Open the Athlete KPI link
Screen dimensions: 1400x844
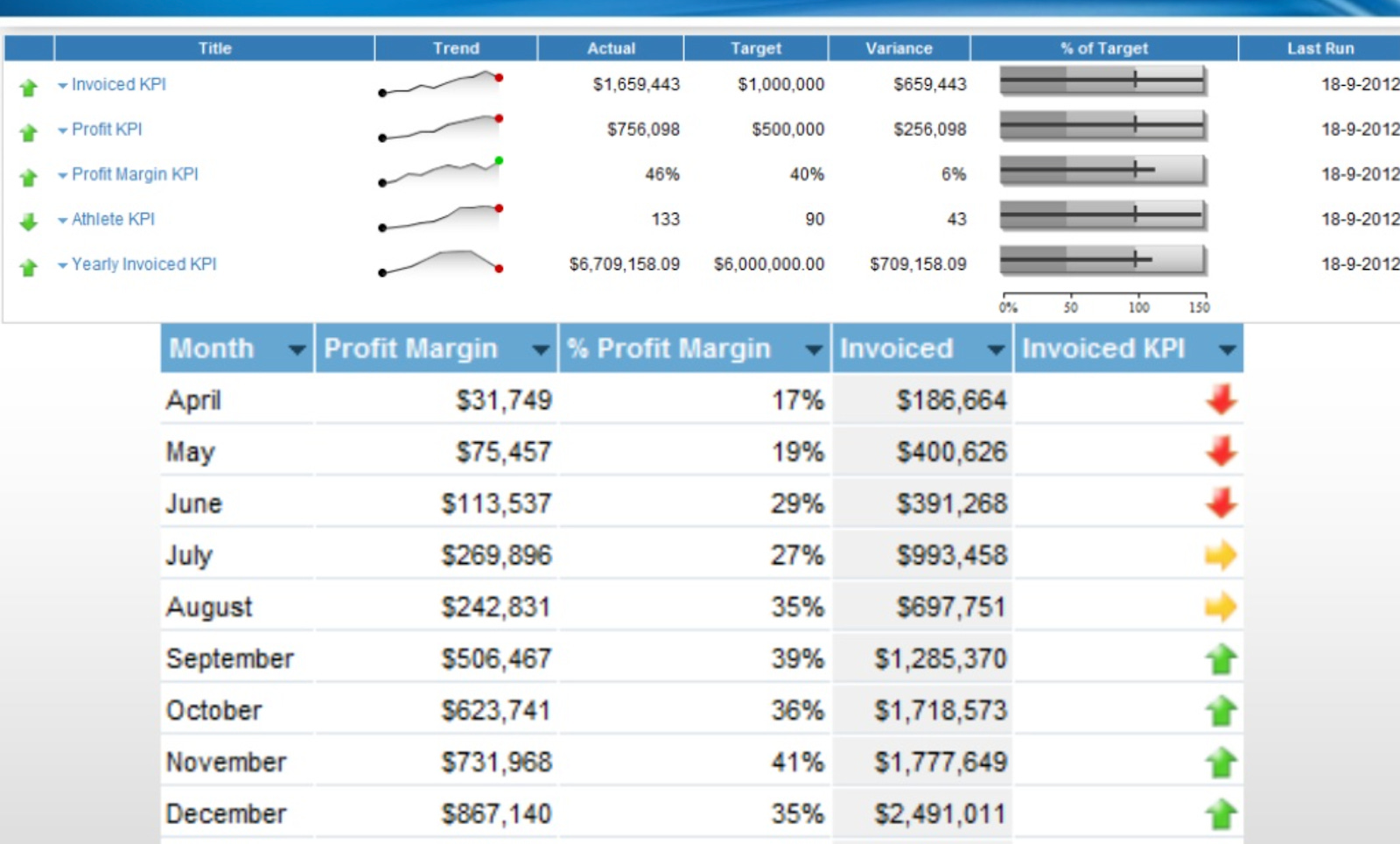point(112,220)
